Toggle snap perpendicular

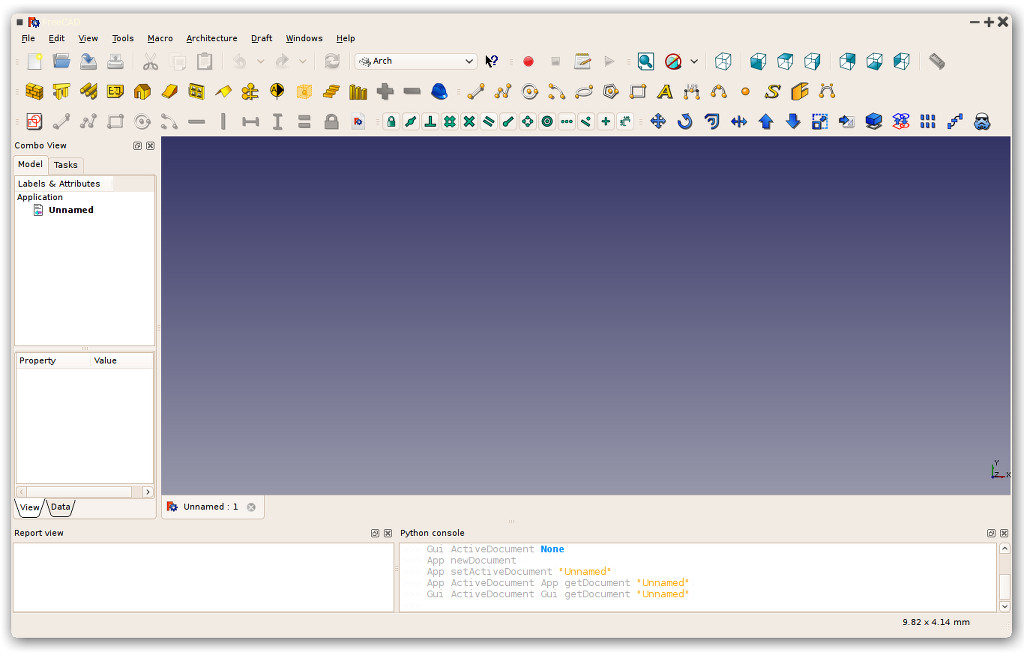[430, 121]
